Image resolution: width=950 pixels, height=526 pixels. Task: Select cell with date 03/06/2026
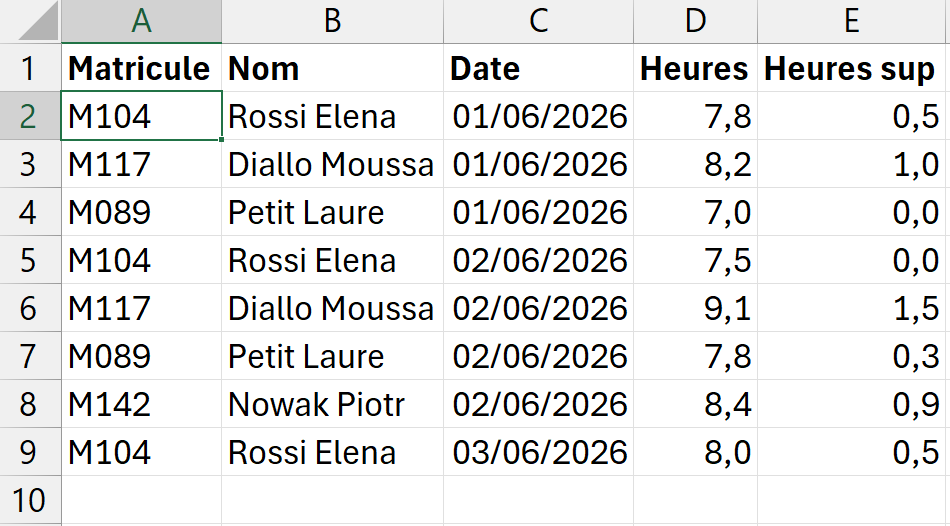coord(539,452)
